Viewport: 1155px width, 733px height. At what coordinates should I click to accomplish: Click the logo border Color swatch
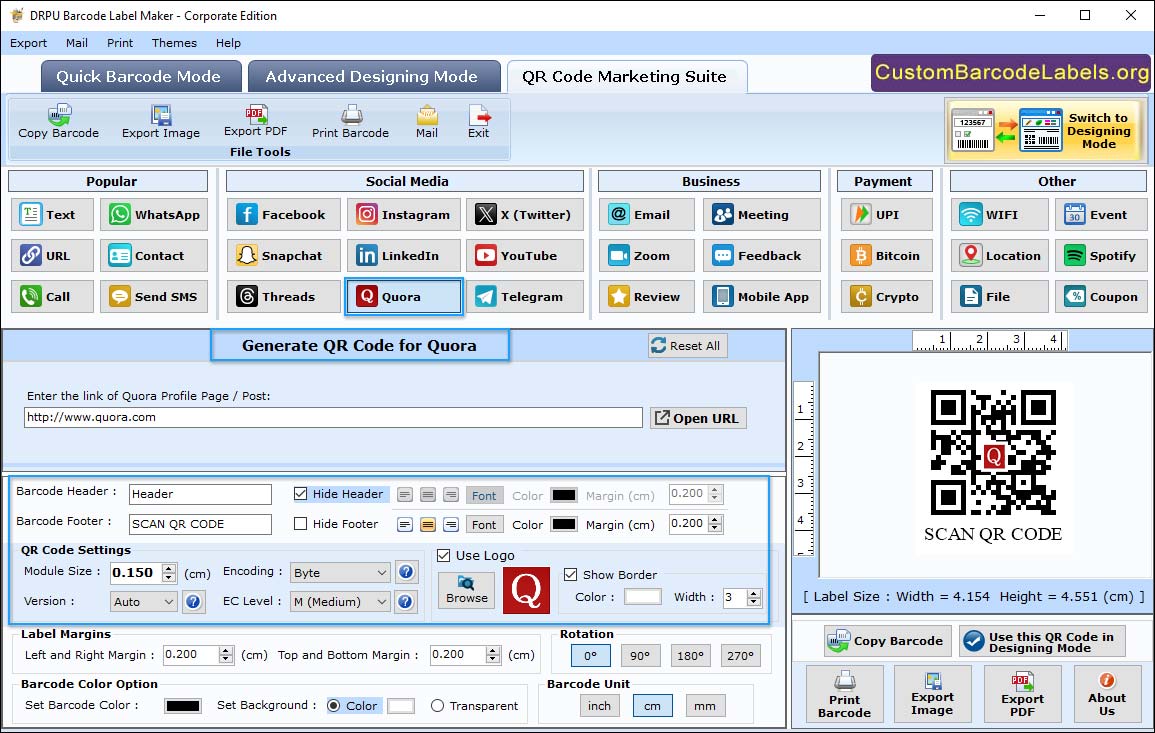[642, 597]
